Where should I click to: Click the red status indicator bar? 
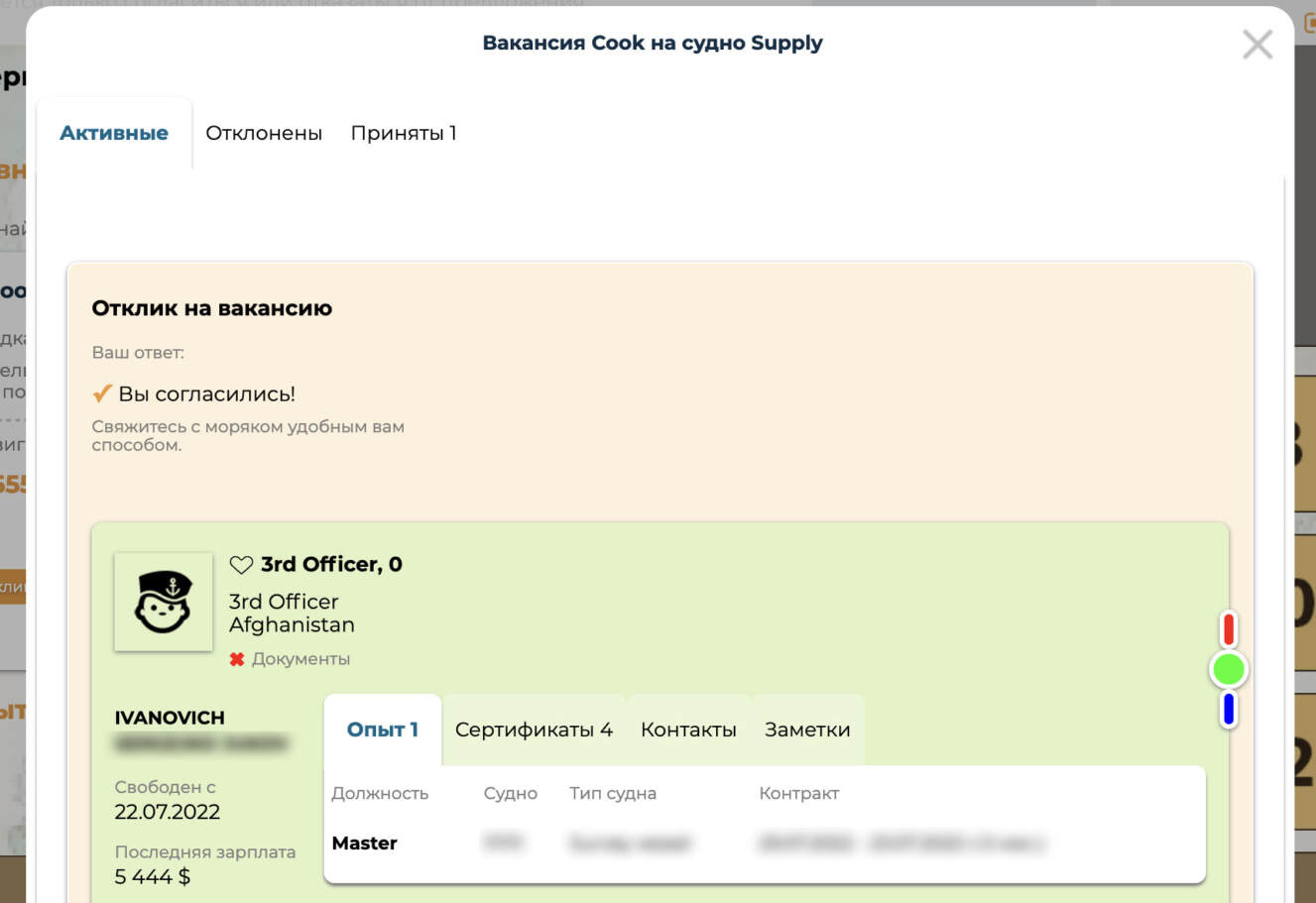pyautogui.click(x=1229, y=629)
